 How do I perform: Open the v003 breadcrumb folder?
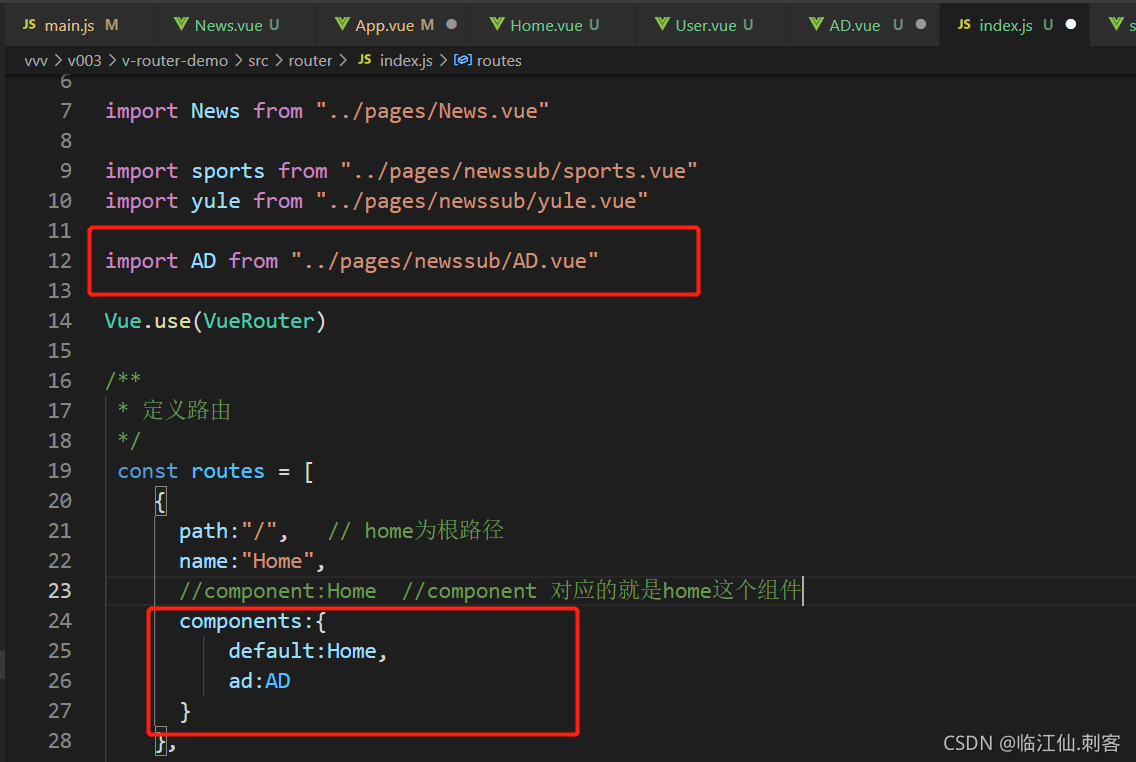pyautogui.click(x=85, y=61)
